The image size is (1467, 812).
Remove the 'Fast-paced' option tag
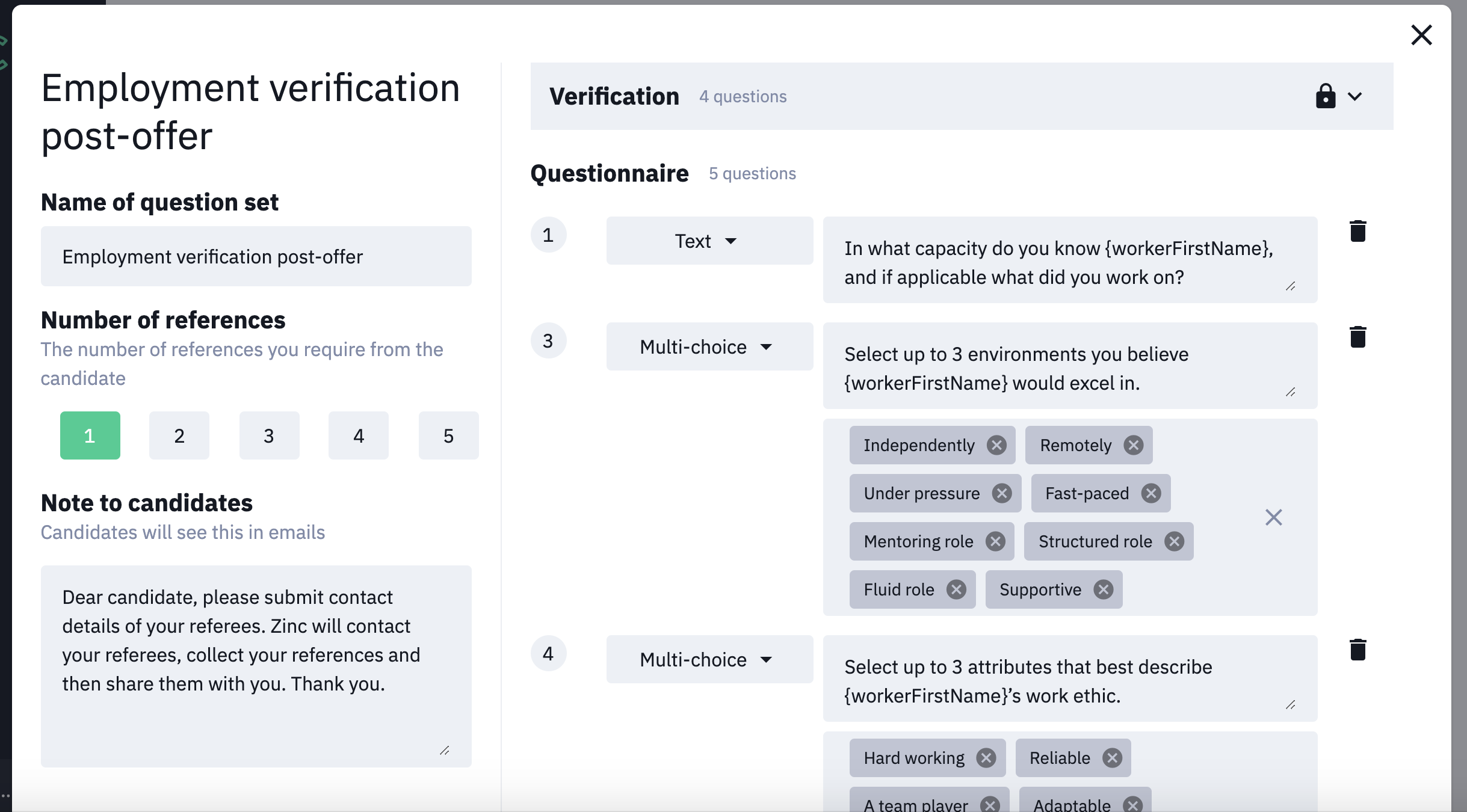pos(1151,493)
